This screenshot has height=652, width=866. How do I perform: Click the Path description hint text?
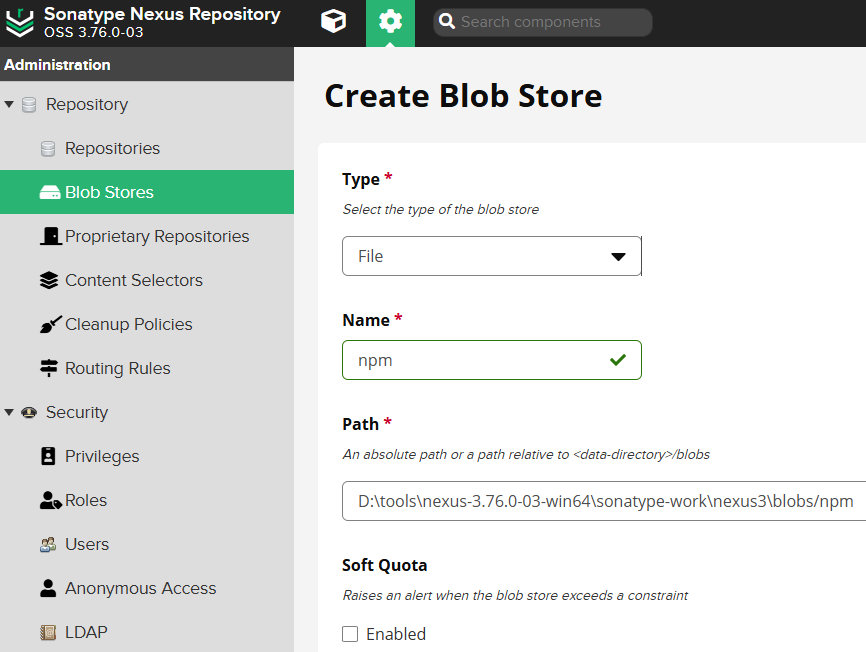coord(526,454)
